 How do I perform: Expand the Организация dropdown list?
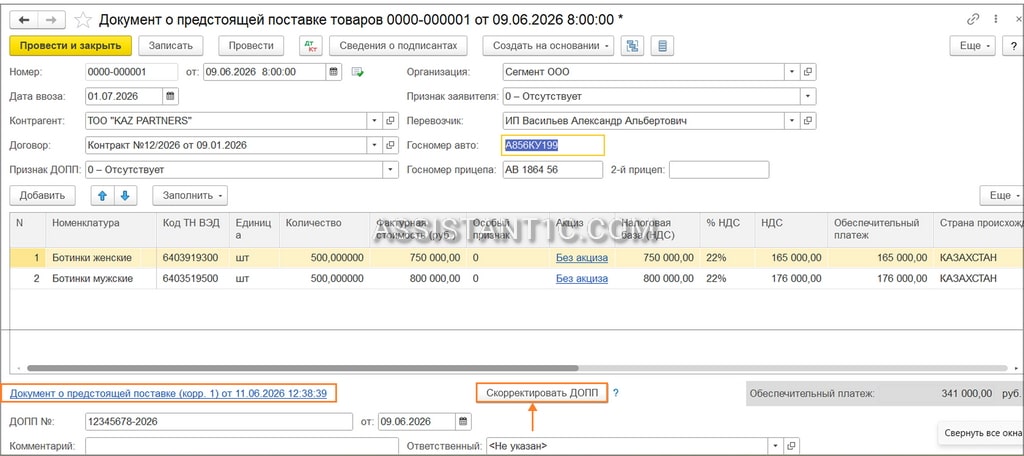[792, 72]
